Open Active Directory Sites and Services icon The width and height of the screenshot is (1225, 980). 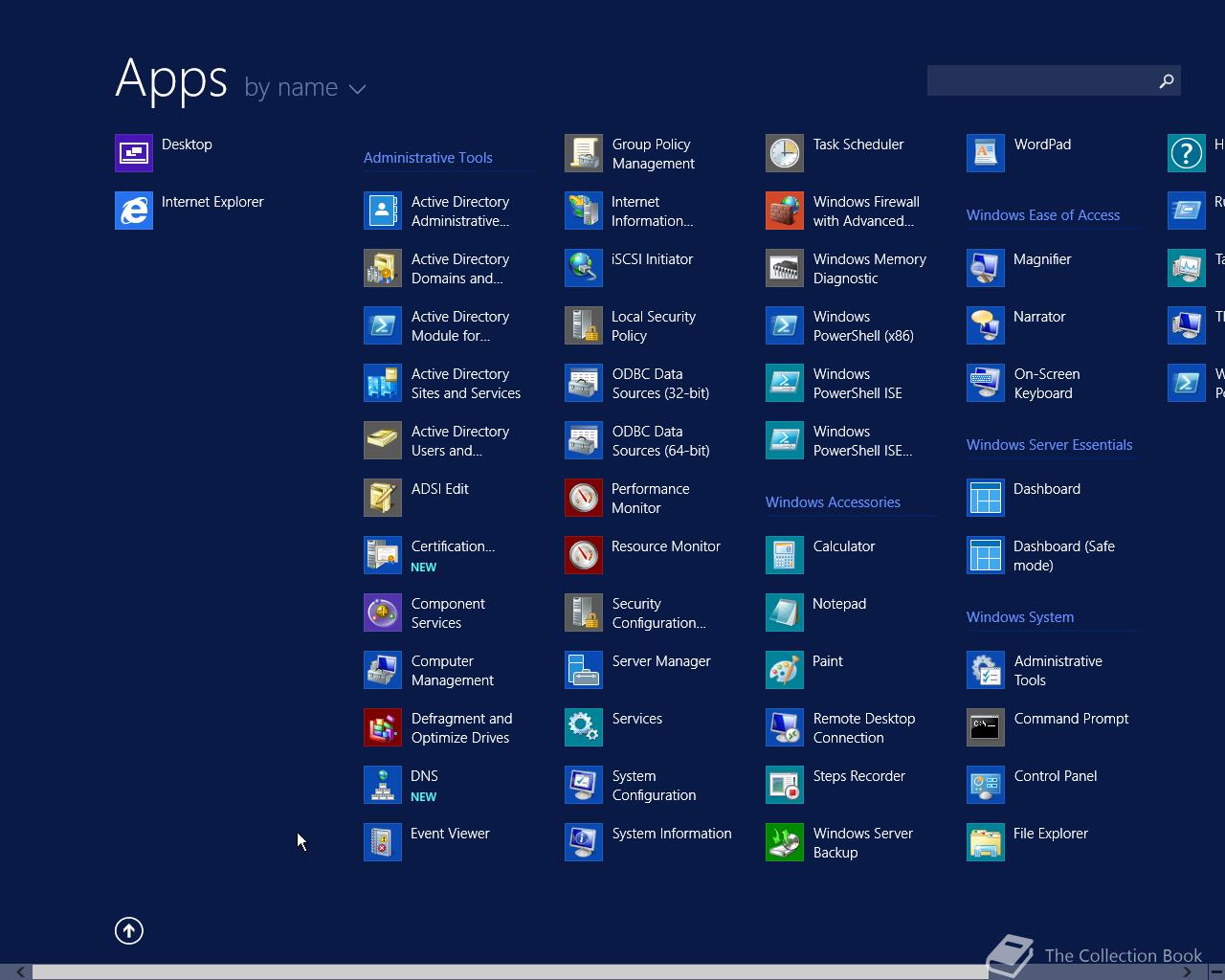[383, 383]
